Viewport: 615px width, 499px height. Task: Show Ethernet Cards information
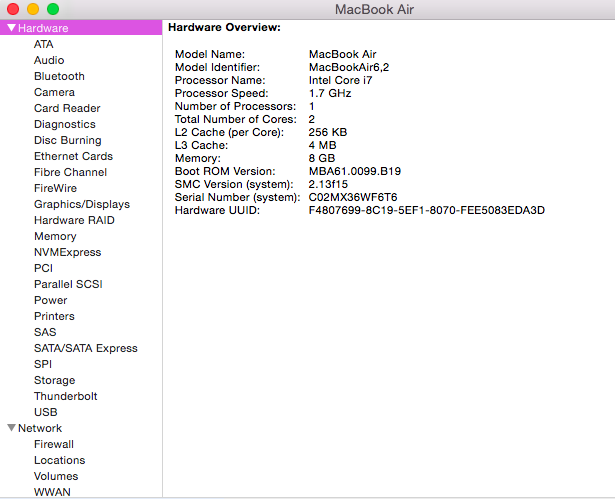[73, 156]
